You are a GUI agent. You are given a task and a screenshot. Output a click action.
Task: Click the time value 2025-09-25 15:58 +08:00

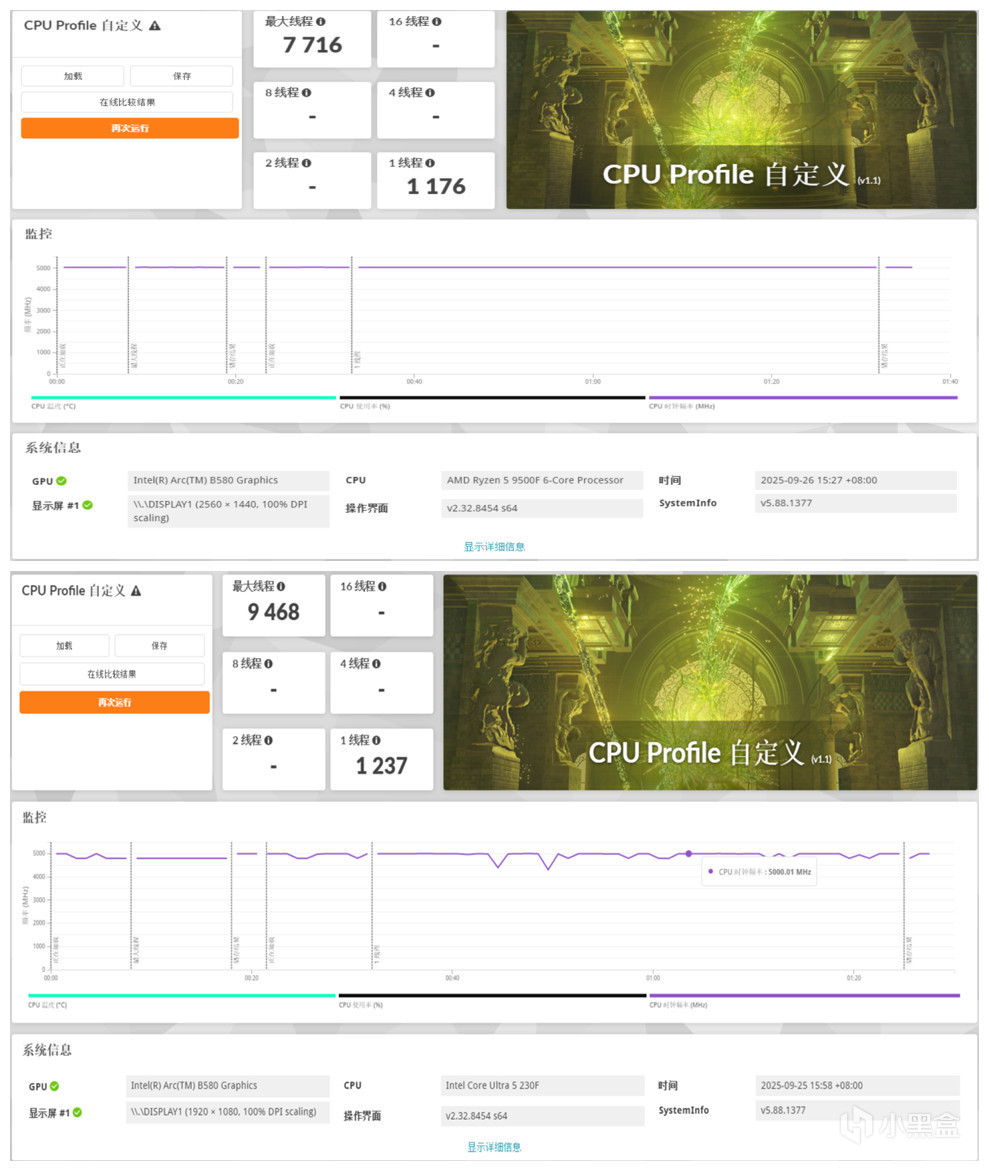(858, 1086)
